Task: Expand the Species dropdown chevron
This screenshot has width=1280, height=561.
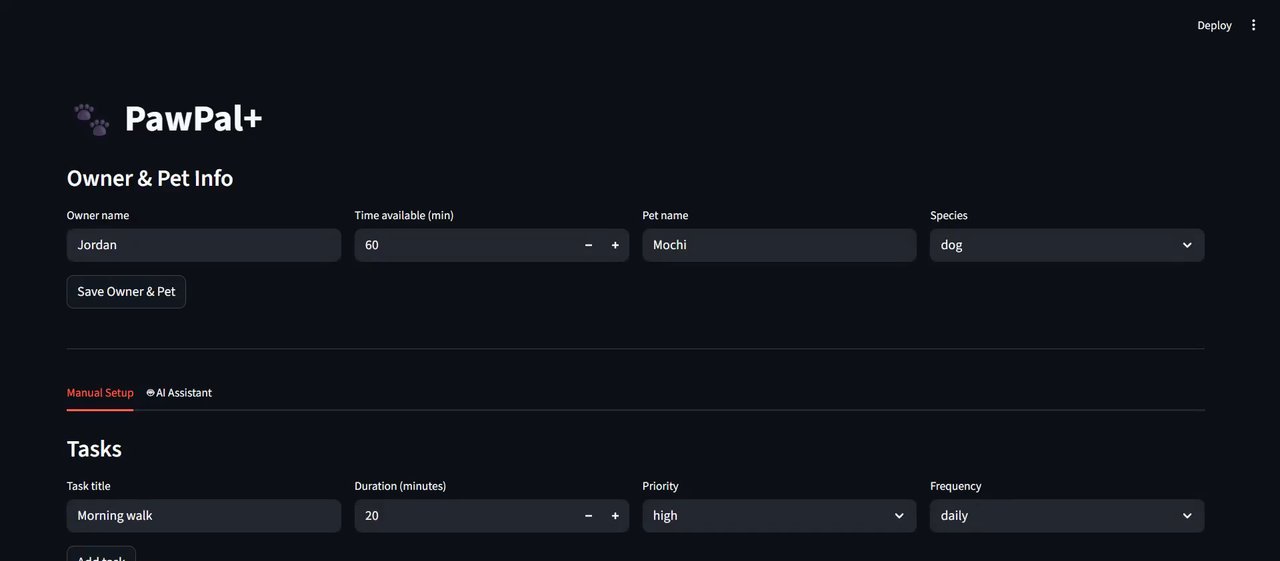Action: click(x=1187, y=245)
